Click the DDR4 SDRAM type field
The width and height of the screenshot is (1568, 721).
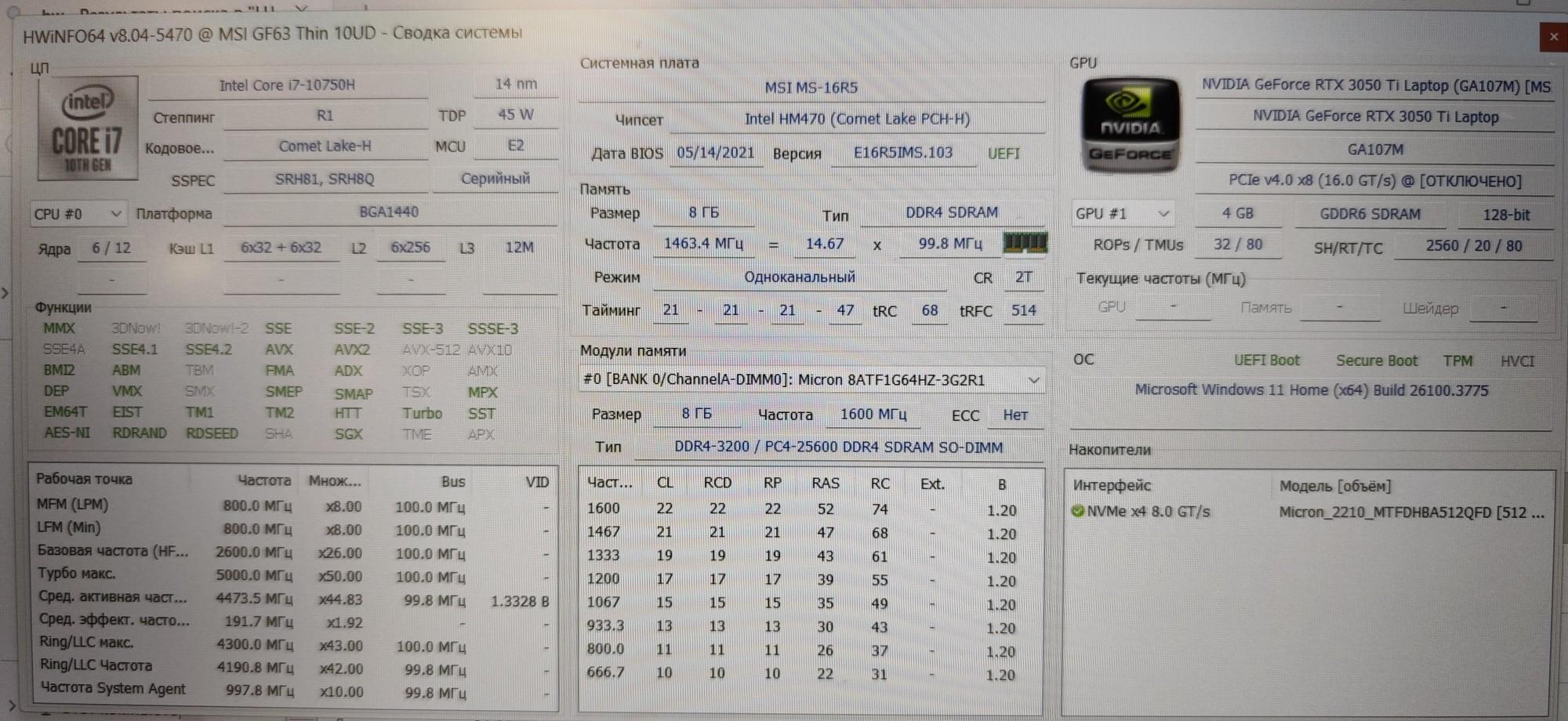point(952,212)
